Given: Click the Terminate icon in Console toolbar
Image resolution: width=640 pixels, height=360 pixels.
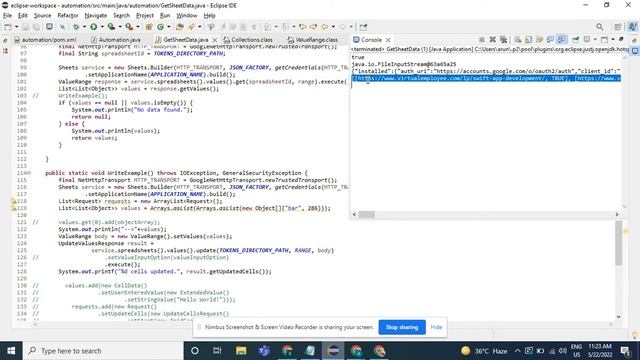Looking at the screenshot, I should coord(482,40).
